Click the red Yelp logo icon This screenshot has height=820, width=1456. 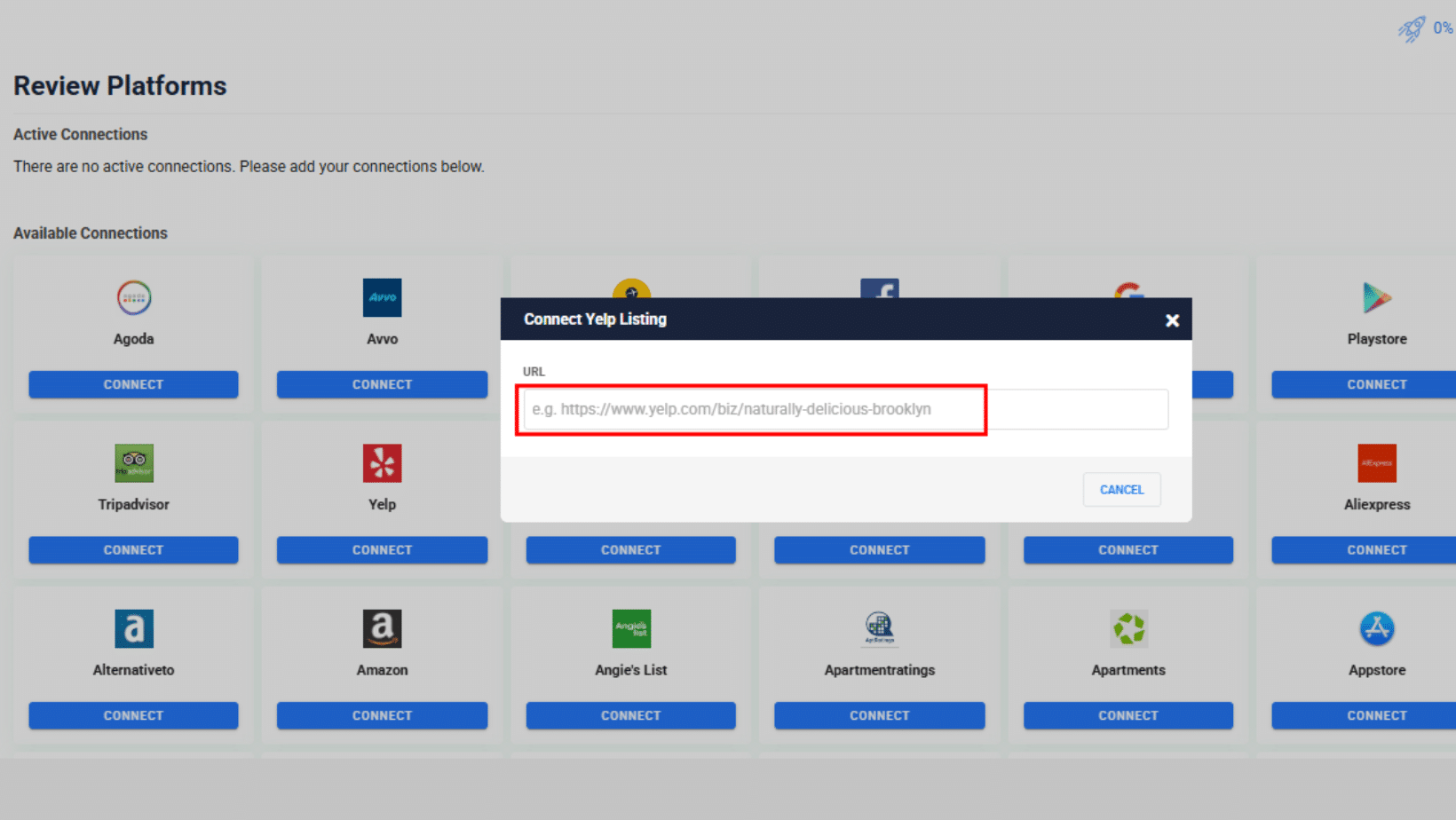pyautogui.click(x=383, y=463)
